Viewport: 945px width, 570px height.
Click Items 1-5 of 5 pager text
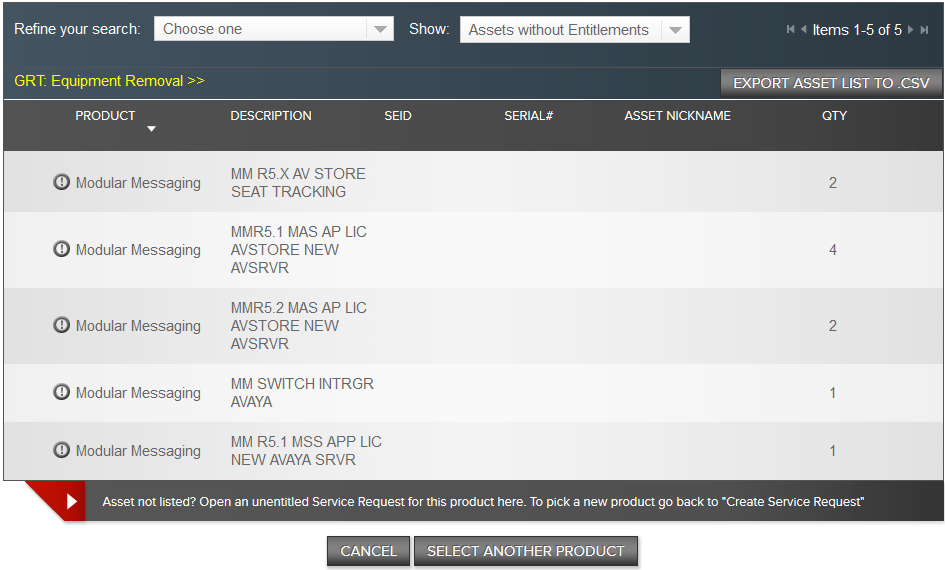point(857,30)
